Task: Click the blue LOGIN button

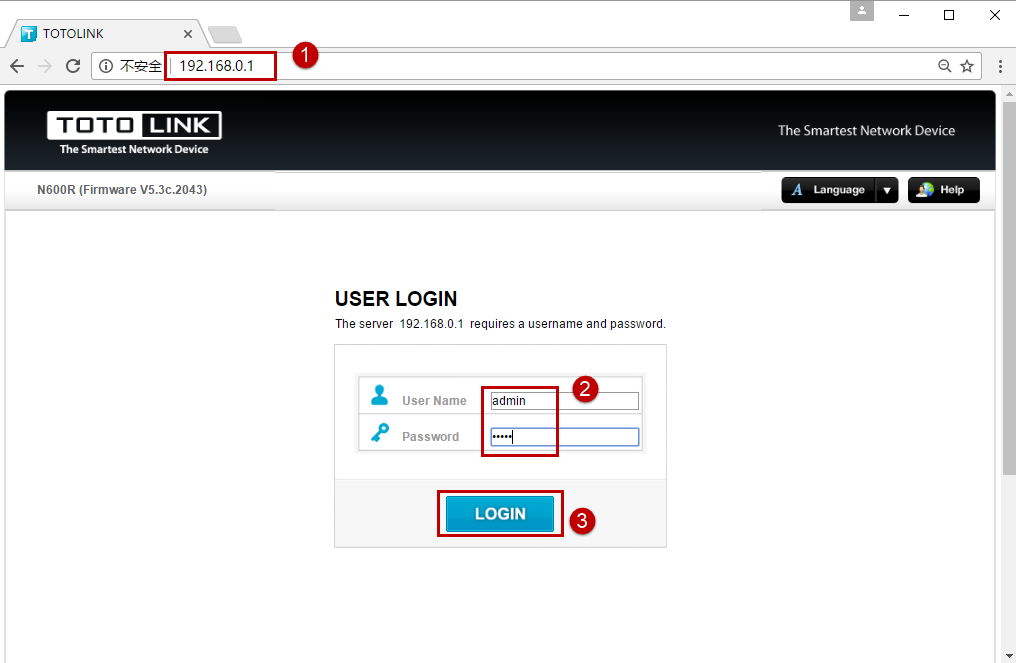Action: [x=500, y=514]
